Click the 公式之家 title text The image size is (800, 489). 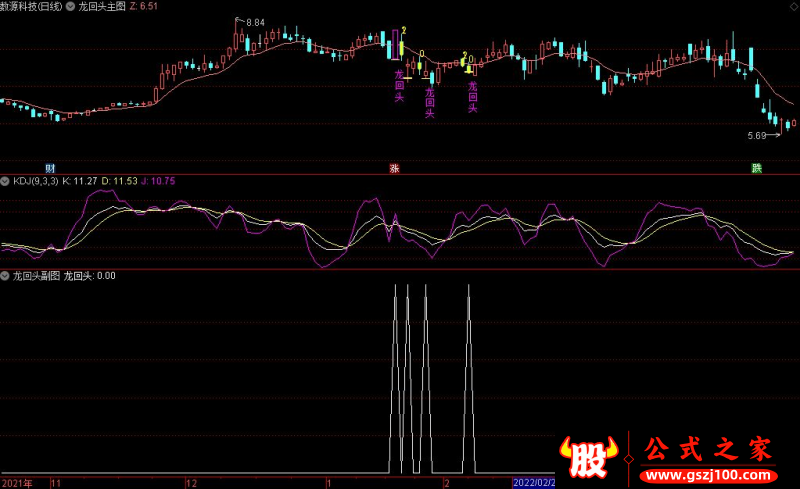[x=708, y=450]
